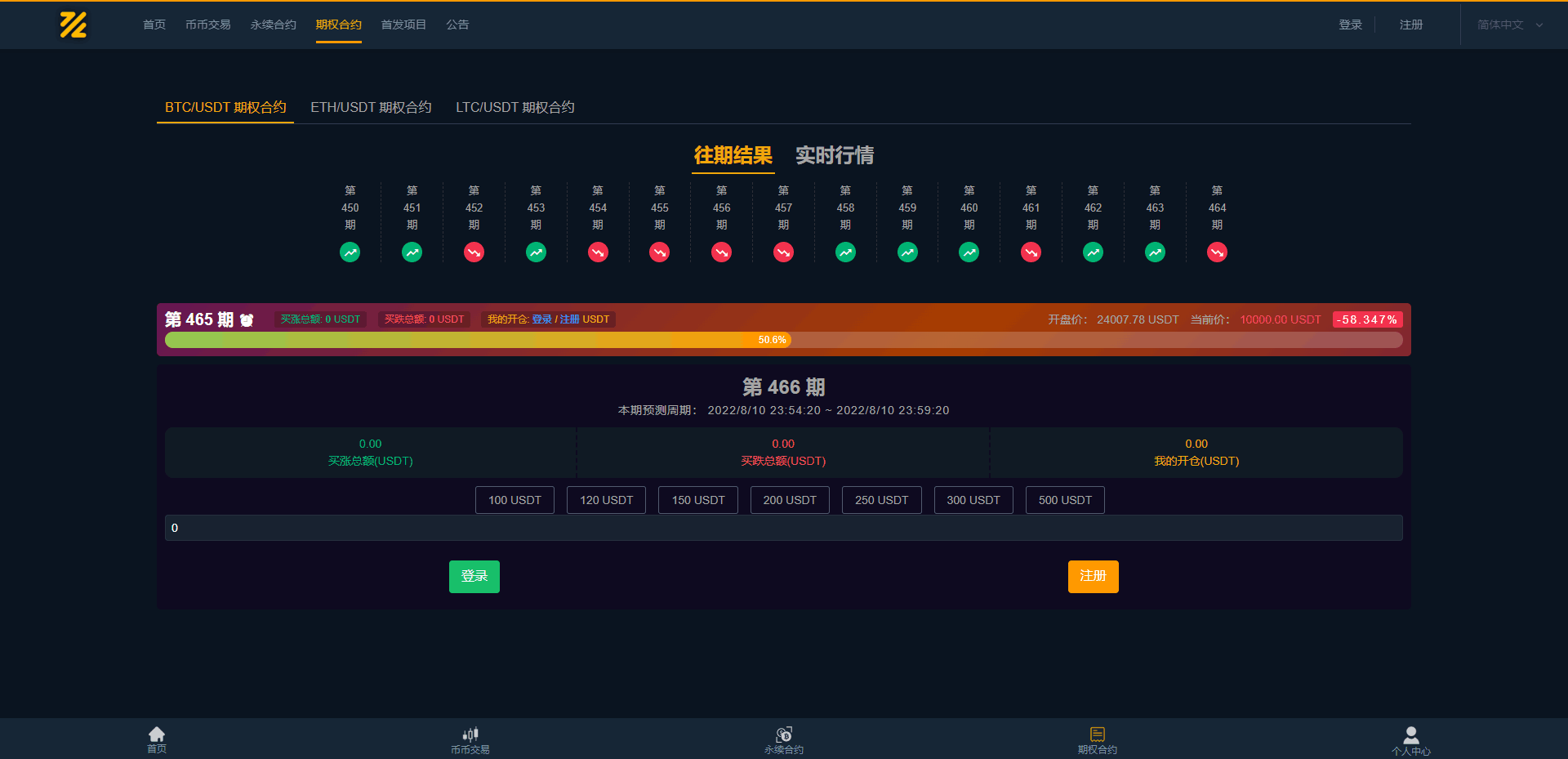
Task: Click the 50.6% period progress bar
Action: (783, 340)
